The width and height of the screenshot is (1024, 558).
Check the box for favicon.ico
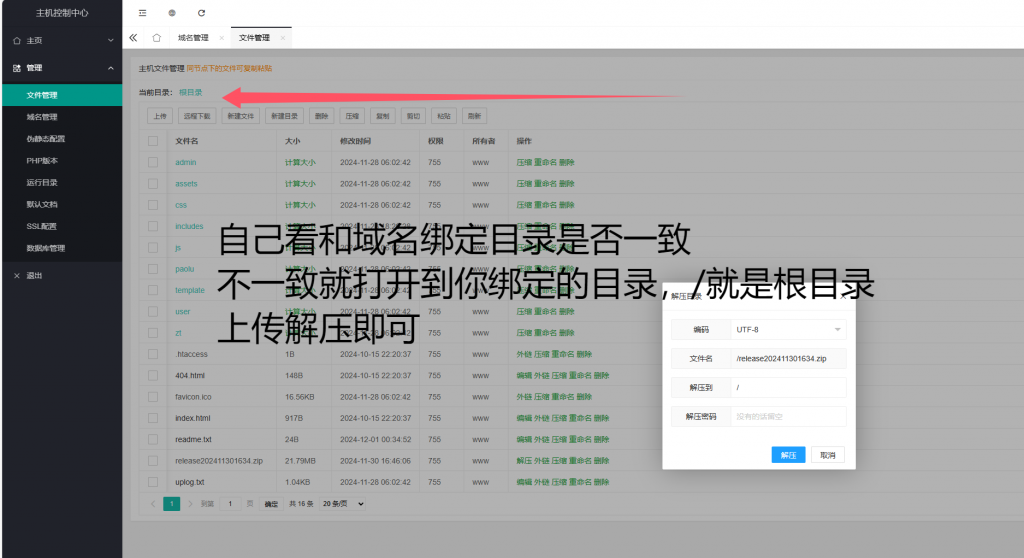pyautogui.click(x=153, y=397)
